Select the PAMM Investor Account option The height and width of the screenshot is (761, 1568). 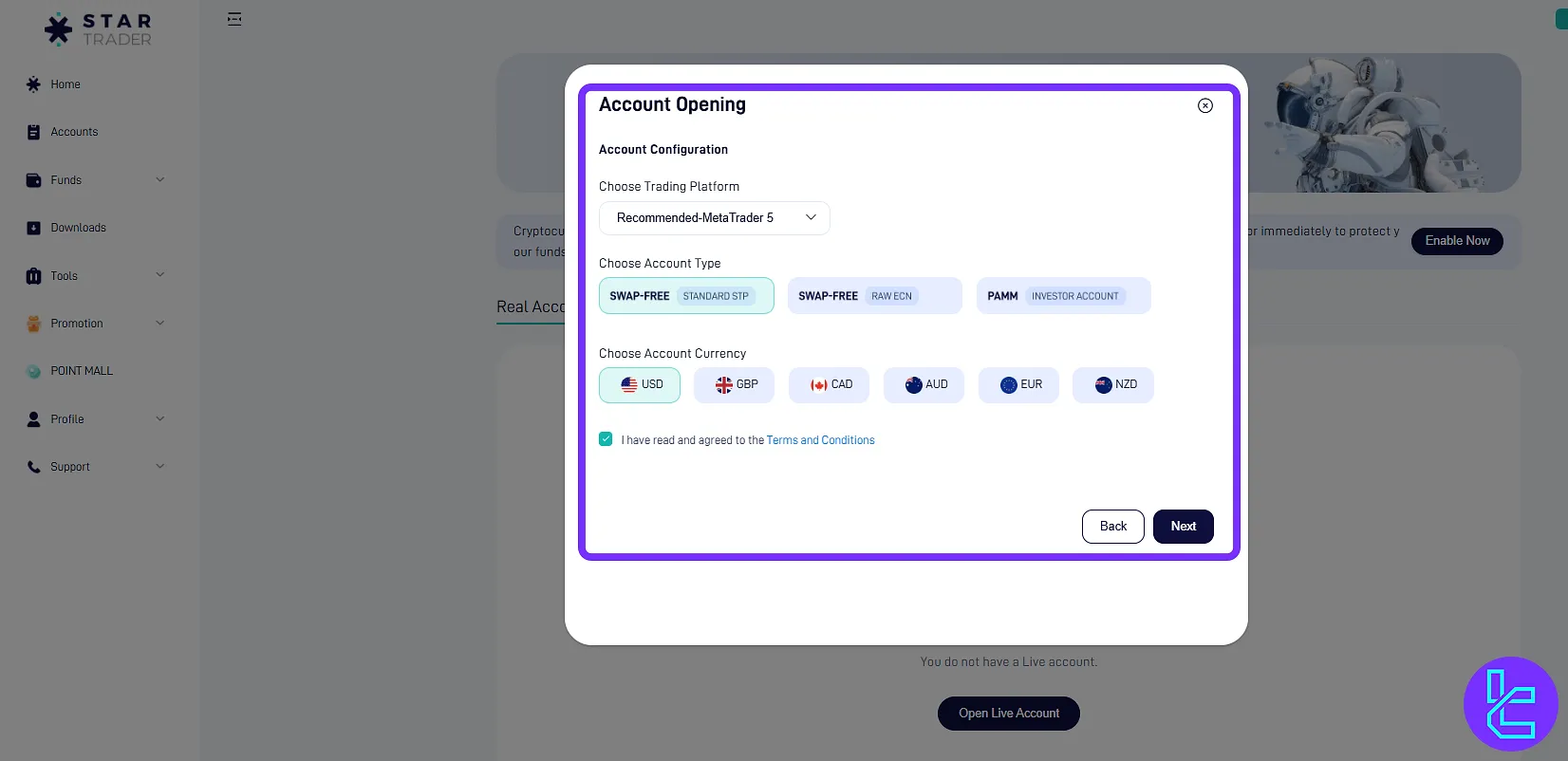(1063, 296)
